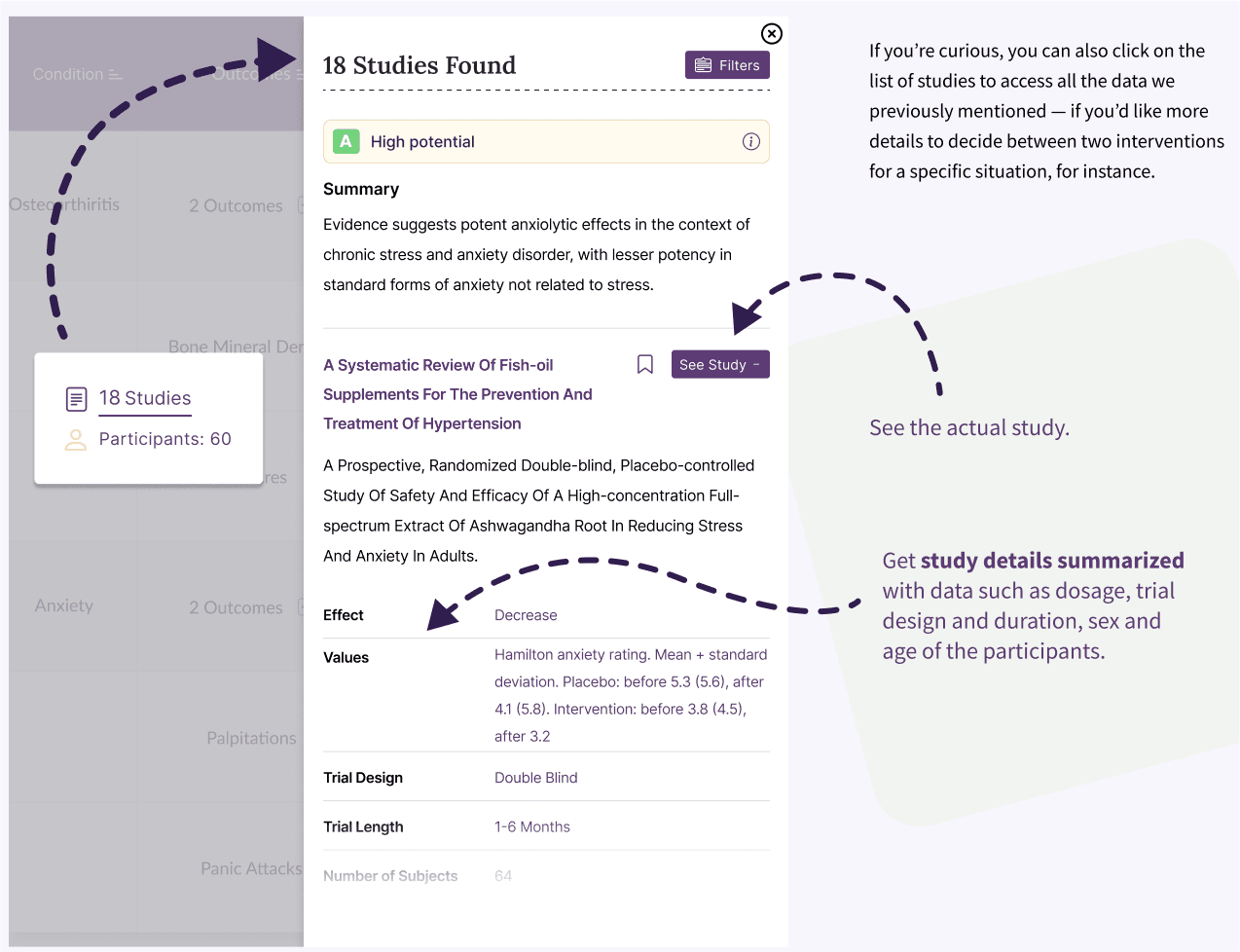Screen dimensions: 1240x952
Task: Sort by the Outcomes column header
Action: point(251,75)
